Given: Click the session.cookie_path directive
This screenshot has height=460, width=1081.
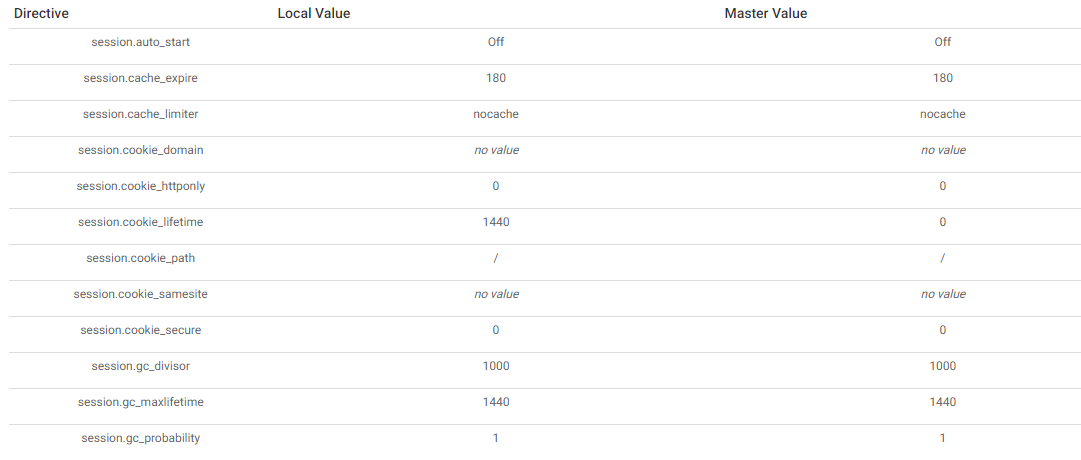Looking at the screenshot, I should [x=141, y=258].
